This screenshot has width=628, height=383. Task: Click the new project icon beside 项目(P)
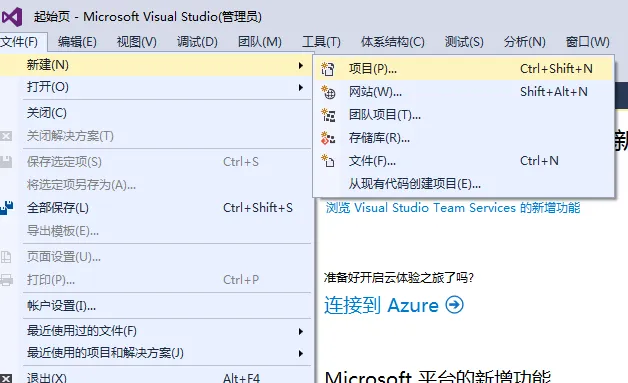coord(328,69)
